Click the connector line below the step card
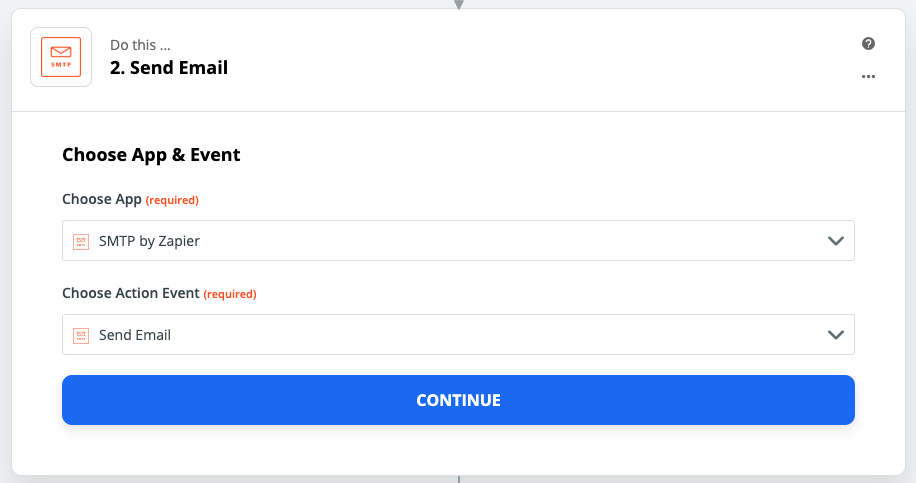This screenshot has width=916, height=483. tap(459, 479)
